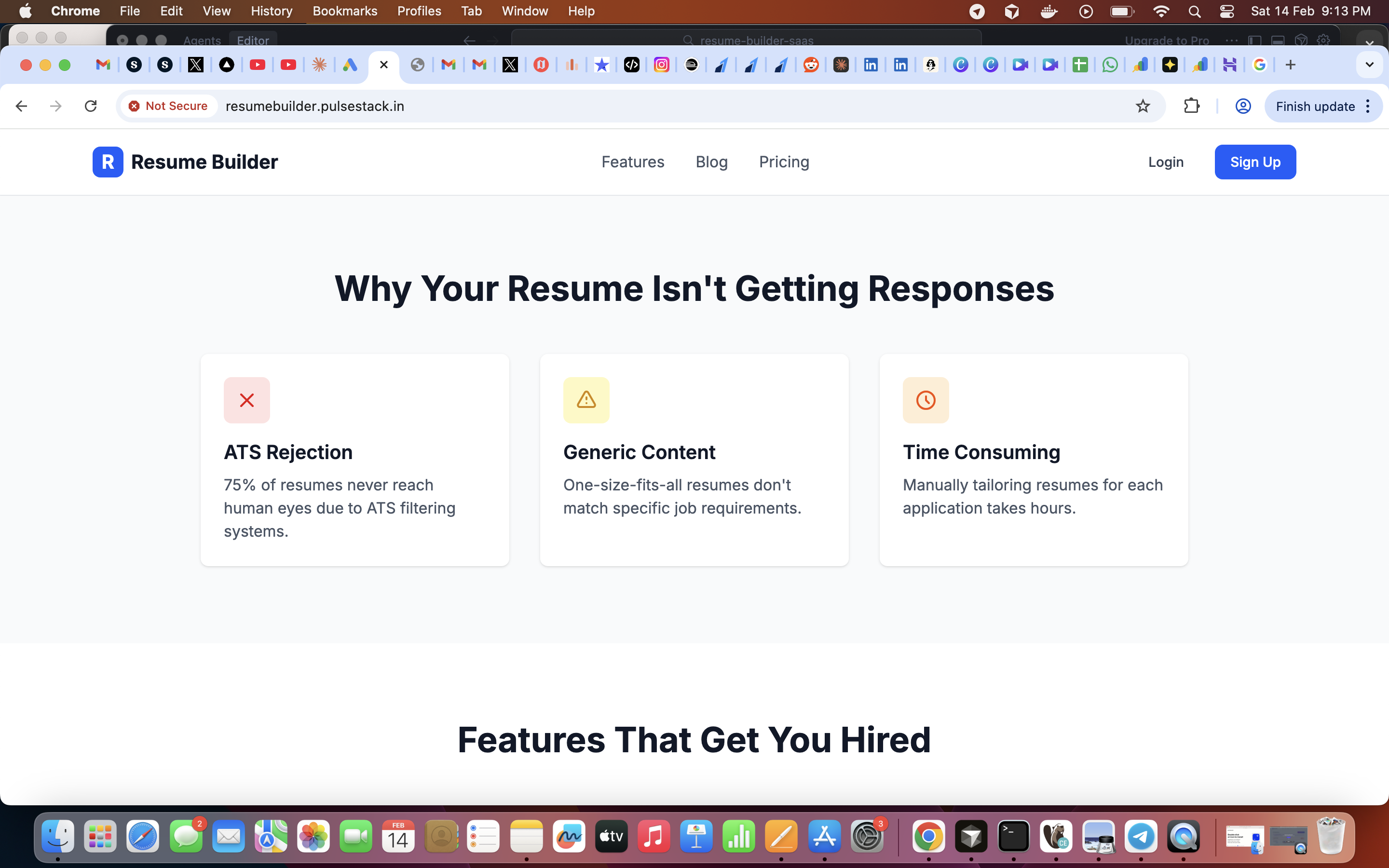
Task: Open the Reddit bookmark
Action: click(x=810, y=65)
